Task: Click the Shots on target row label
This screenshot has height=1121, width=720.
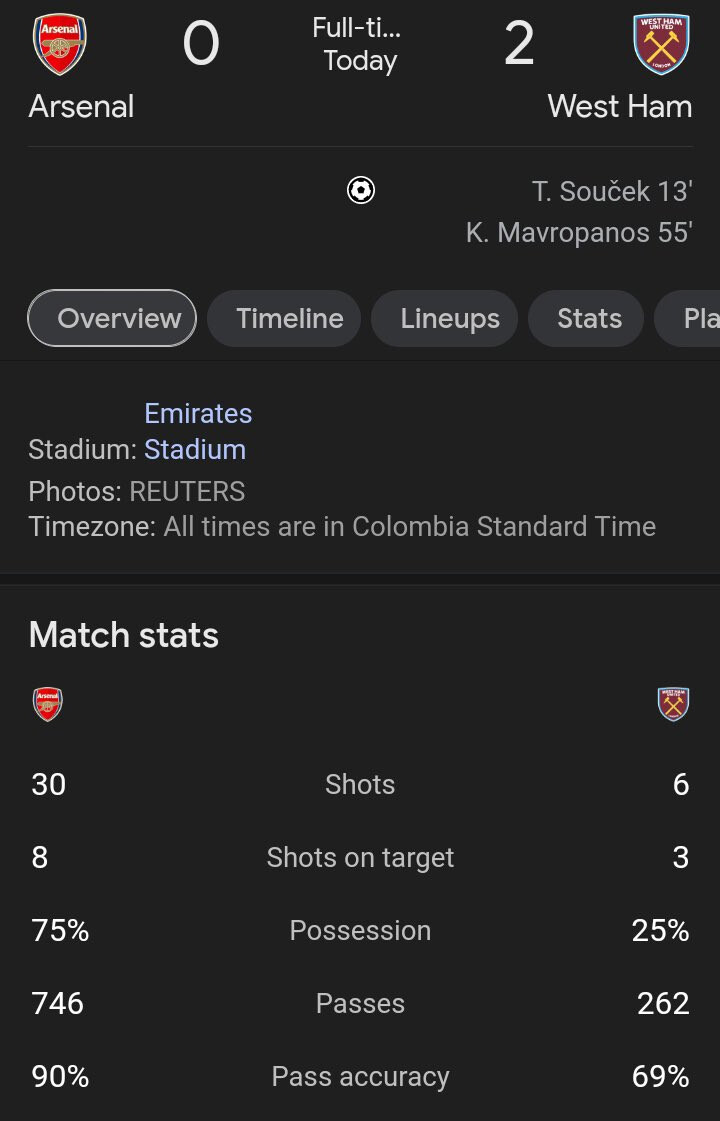Action: coord(360,857)
